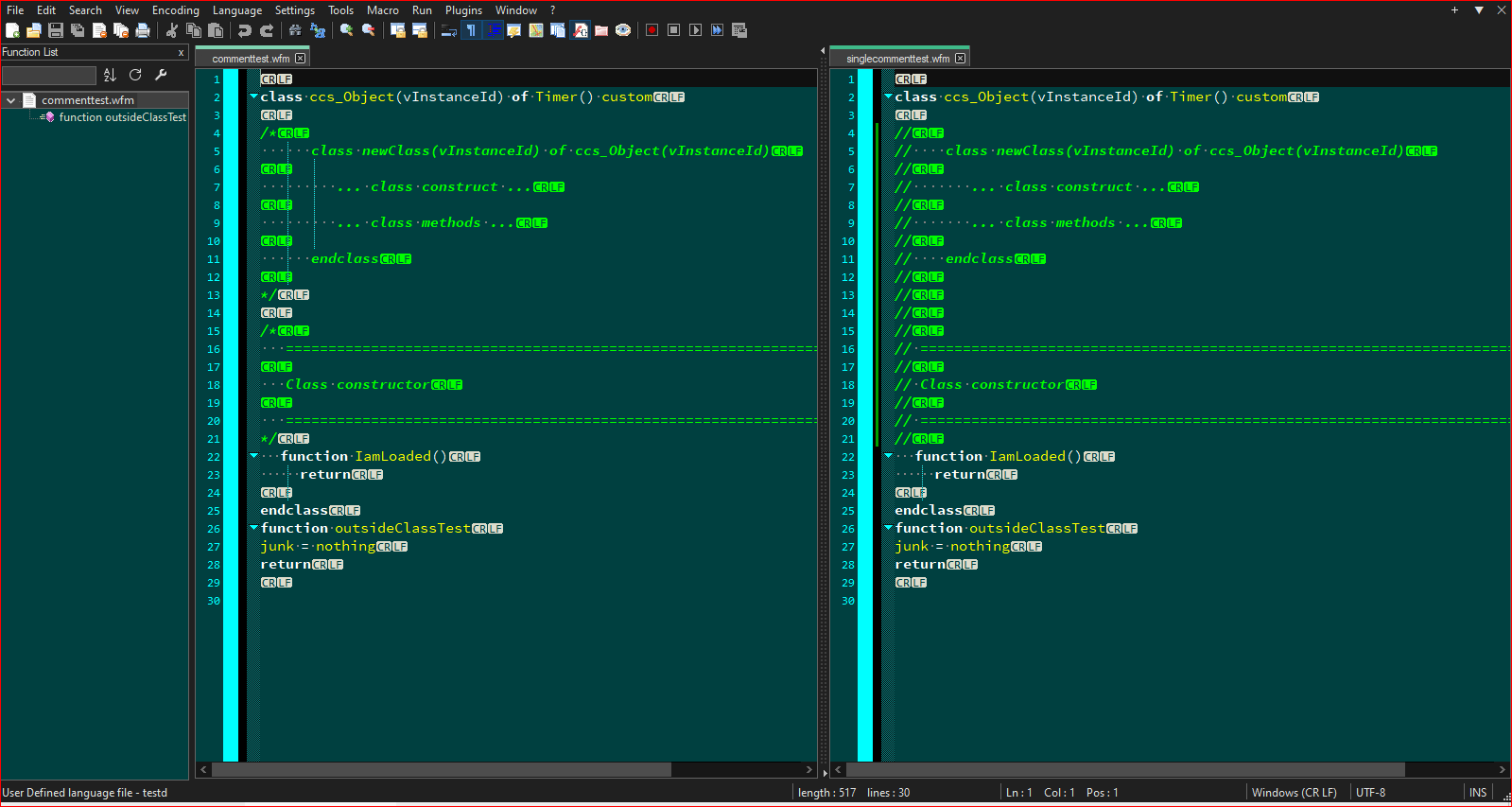
Task: Open the Language menu
Action: (x=237, y=10)
